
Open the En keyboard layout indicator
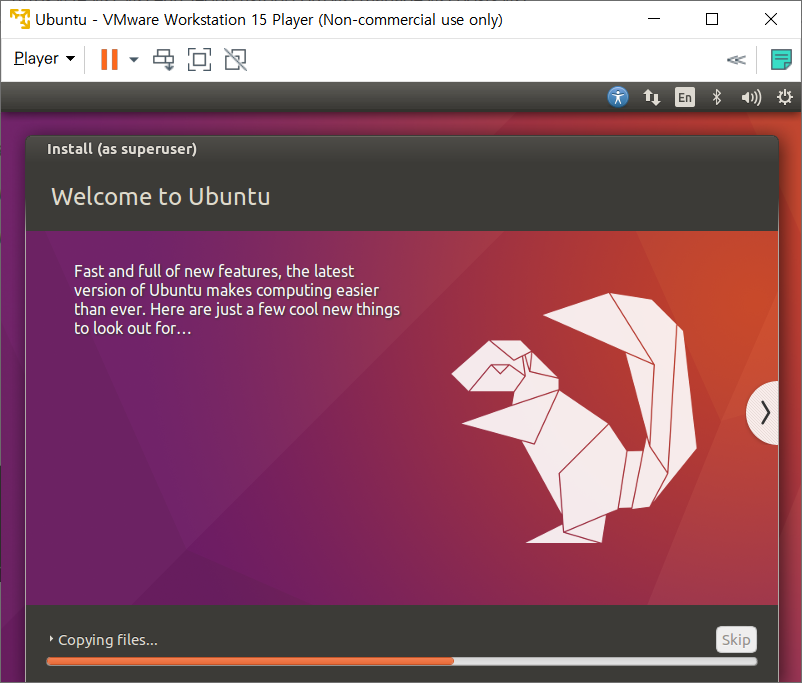(x=684, y=97)
